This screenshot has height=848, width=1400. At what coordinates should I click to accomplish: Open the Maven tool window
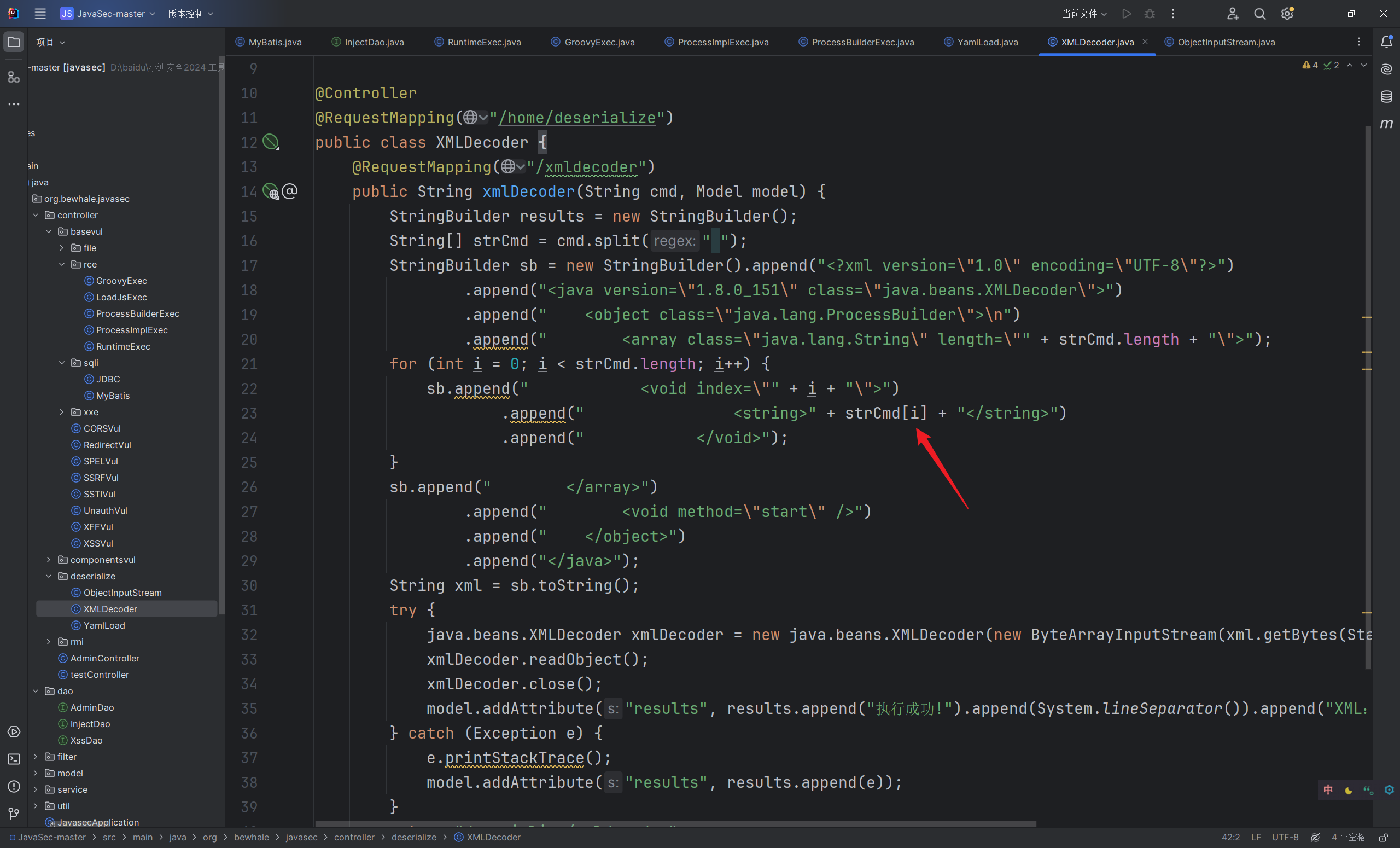pyautogui.click(x=1386, y=124)
